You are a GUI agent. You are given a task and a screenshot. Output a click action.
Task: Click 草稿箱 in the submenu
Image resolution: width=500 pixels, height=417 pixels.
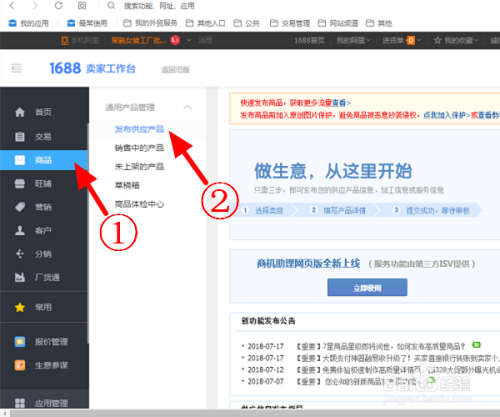pyautogui.click(x=127, y=185)
